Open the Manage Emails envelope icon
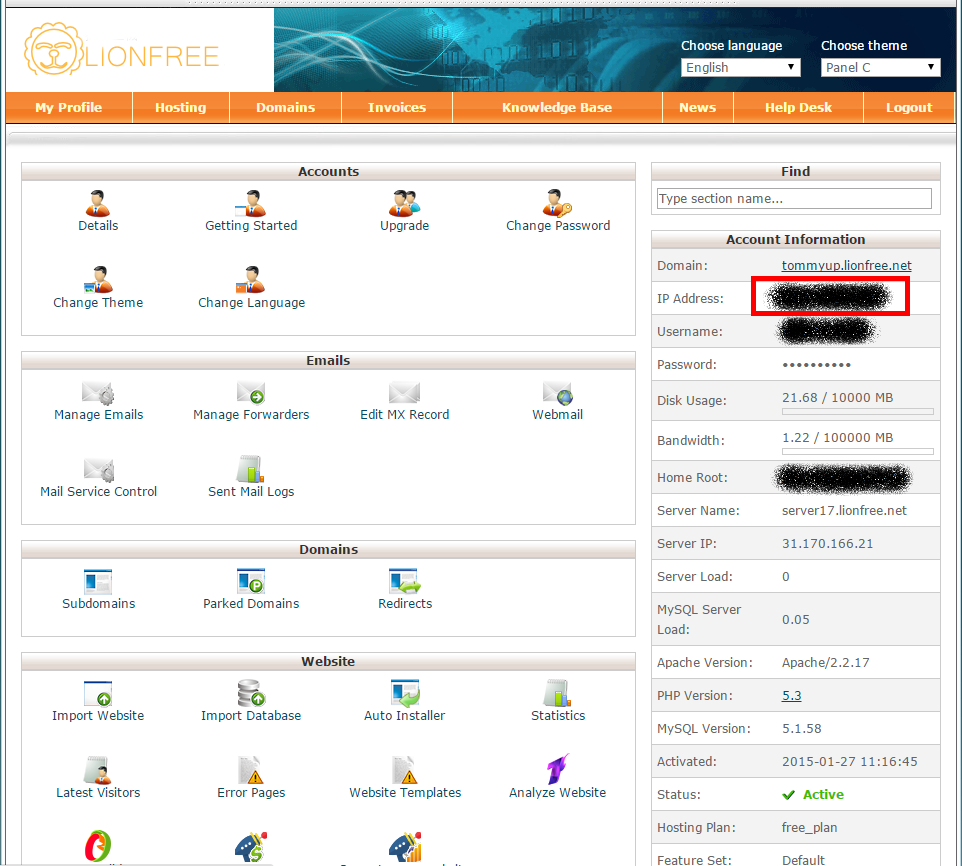 pyautogui.click(x=98, y=393)
